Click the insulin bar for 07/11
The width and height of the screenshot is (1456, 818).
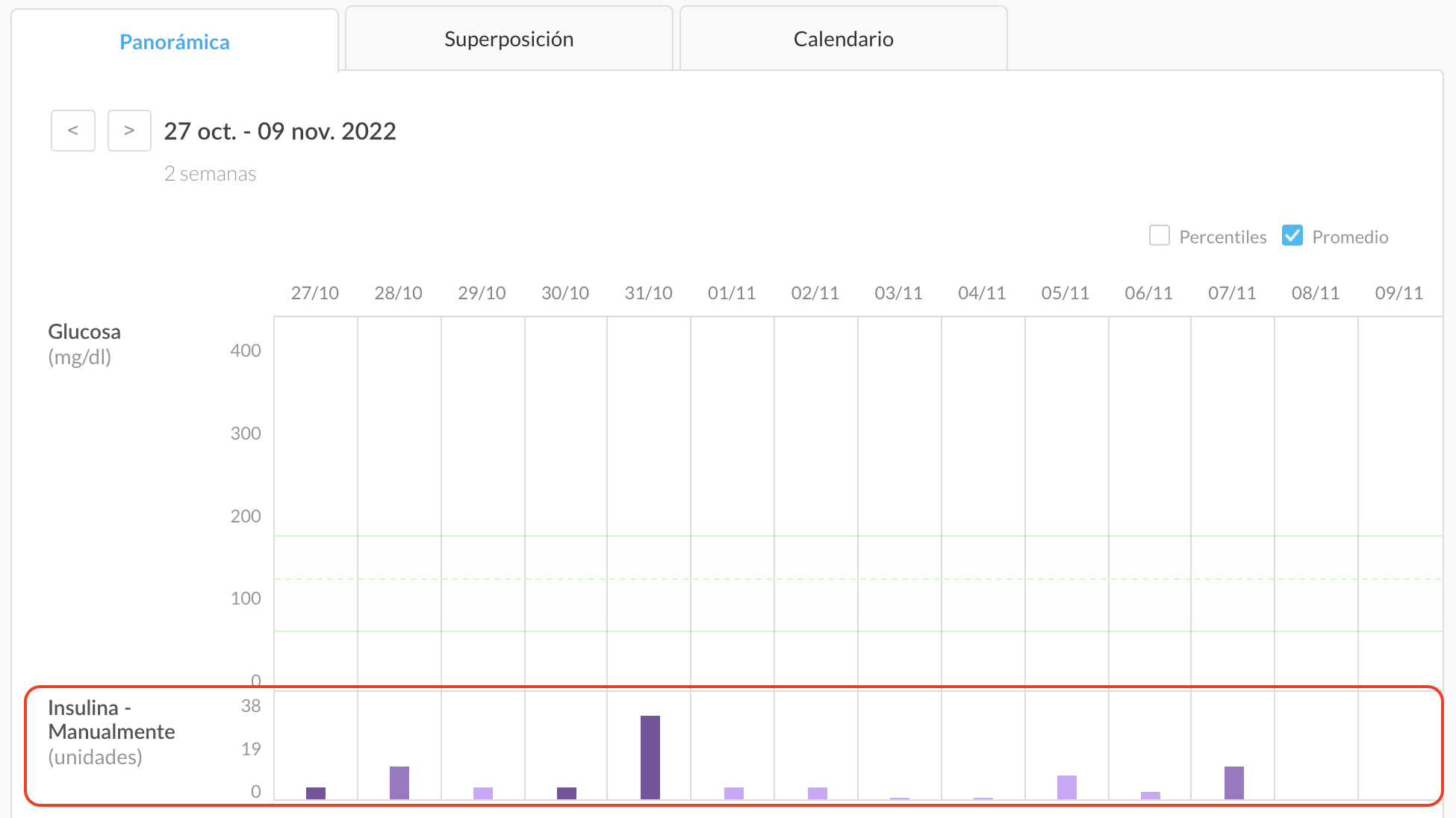point(1234,783)
